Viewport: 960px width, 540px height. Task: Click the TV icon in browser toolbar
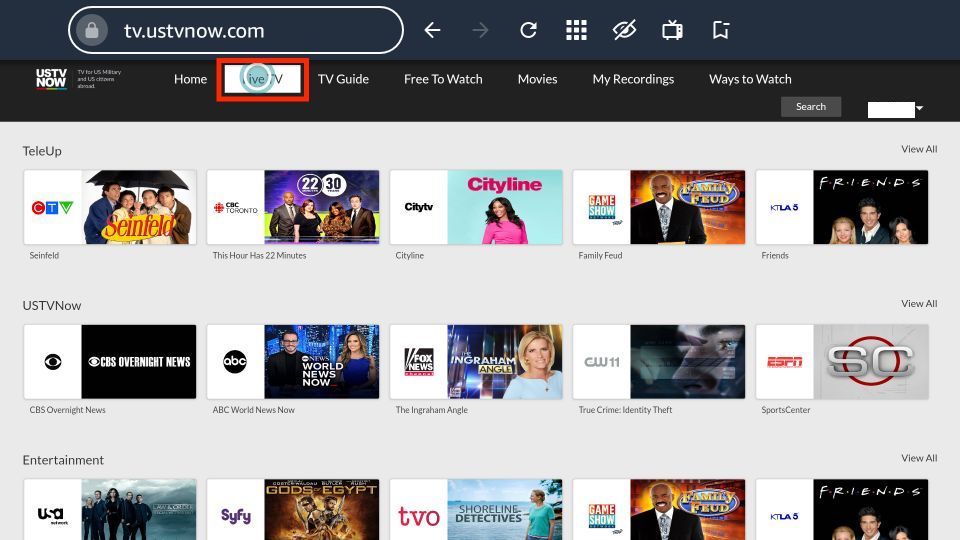click(x=672, y=30)
